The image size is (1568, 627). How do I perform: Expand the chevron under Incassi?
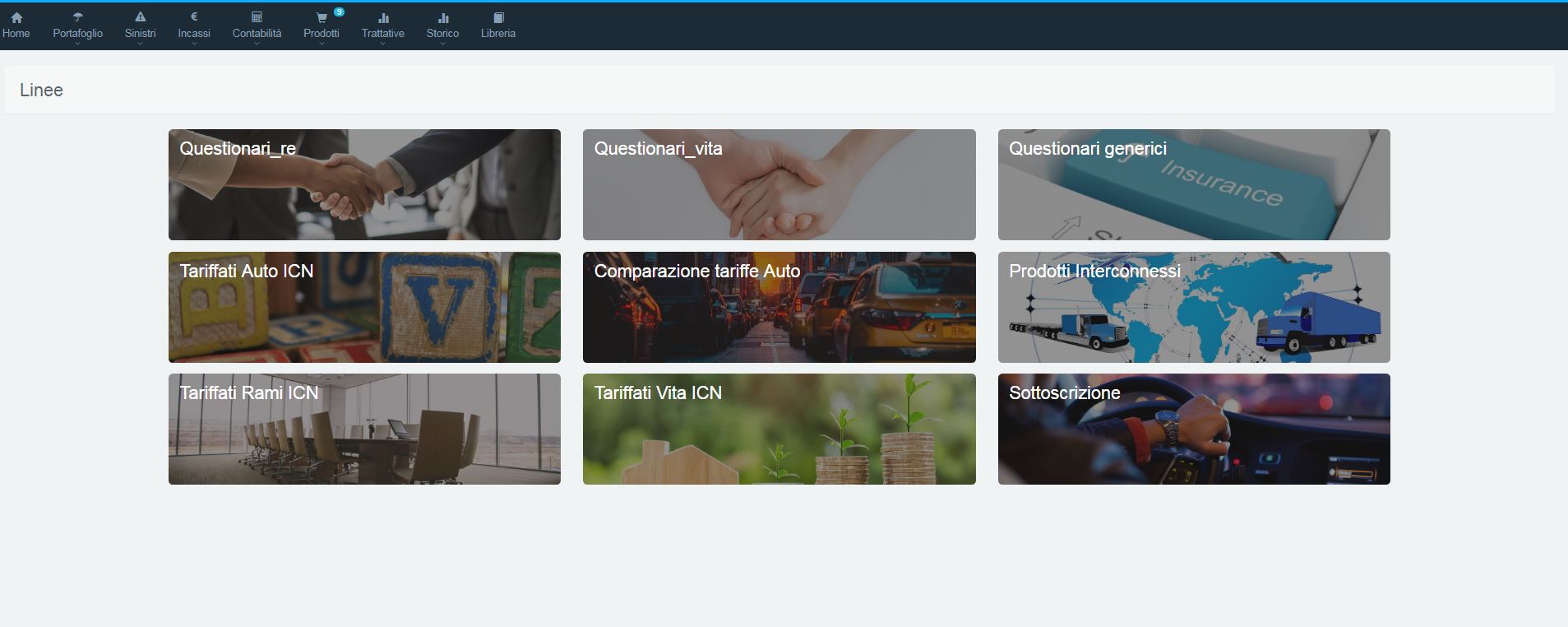(x=194, y=44)
